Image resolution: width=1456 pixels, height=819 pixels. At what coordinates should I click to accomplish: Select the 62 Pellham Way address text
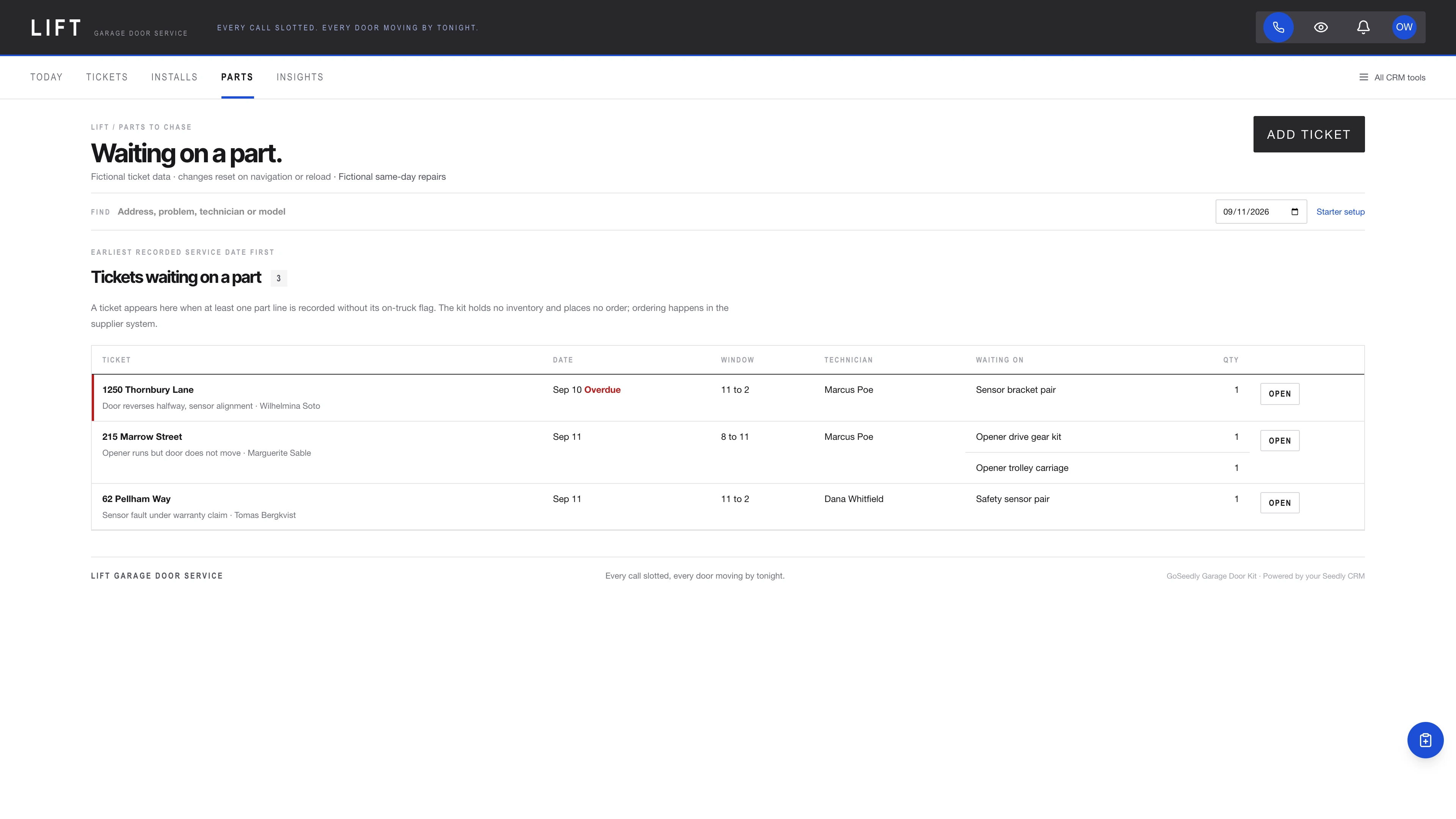pos(136,499)
